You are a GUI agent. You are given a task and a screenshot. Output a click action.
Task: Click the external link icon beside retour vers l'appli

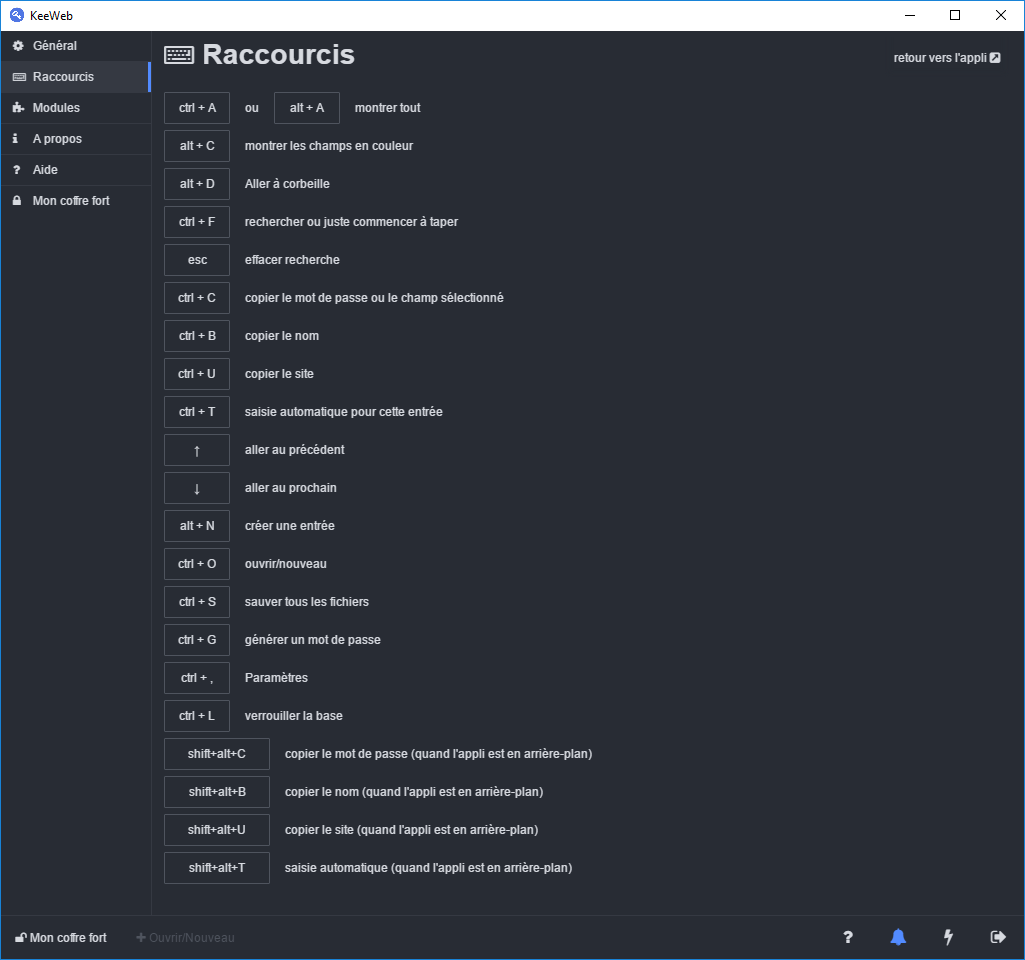coord(996,58)
